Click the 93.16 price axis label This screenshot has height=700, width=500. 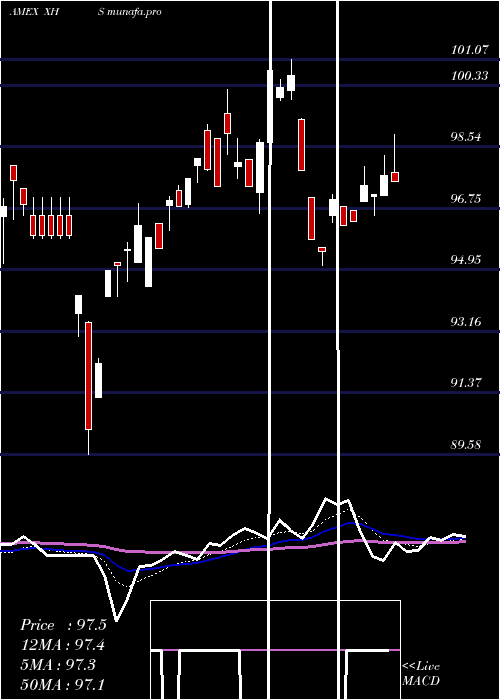(x=466, y=321)
